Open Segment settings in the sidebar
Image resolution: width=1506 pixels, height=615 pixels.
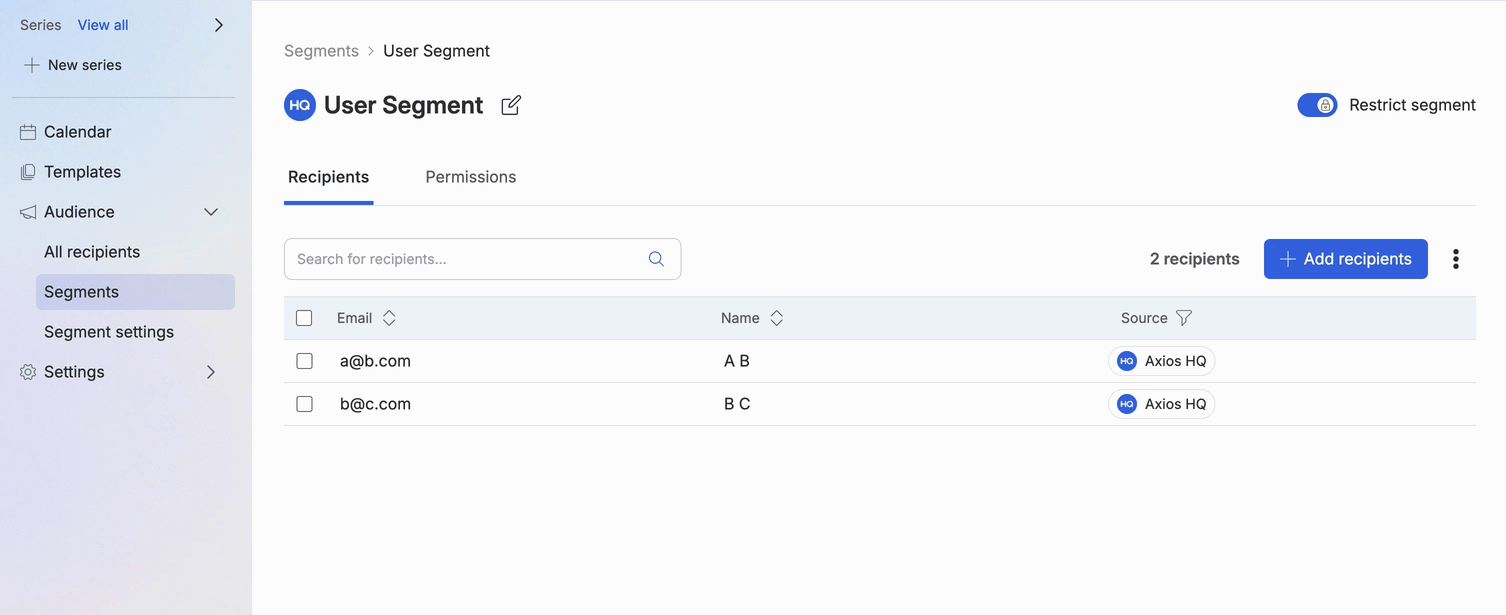tap(109, 332)
